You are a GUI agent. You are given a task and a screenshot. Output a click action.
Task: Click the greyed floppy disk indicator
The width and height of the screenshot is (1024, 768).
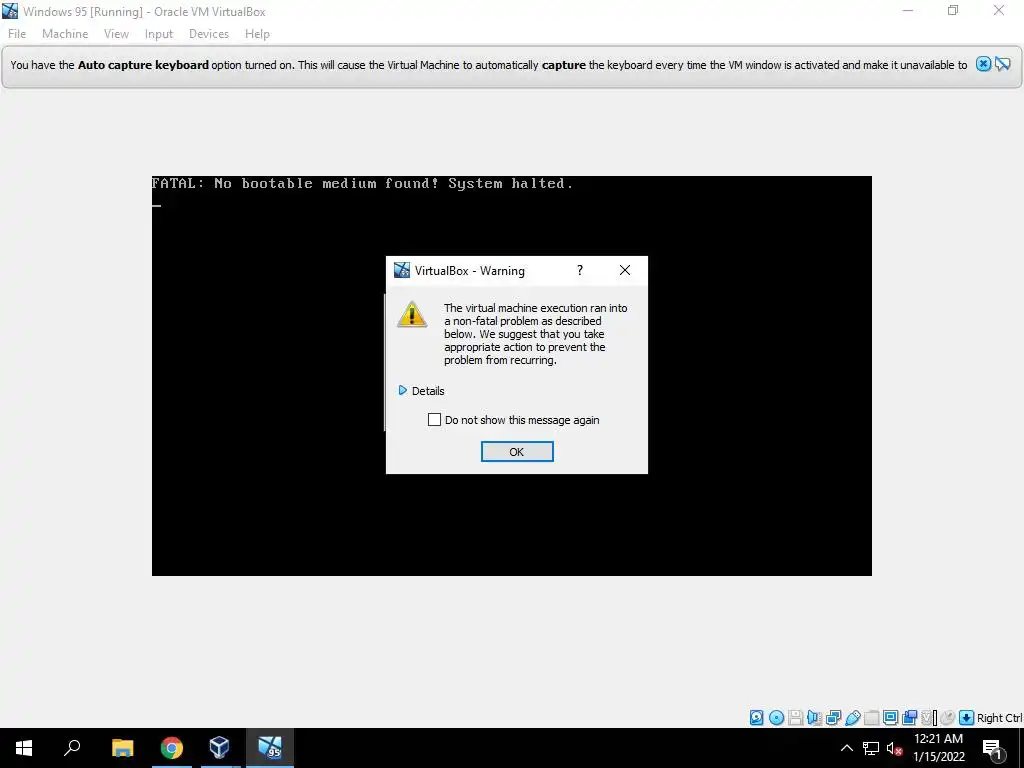[795, 718]
